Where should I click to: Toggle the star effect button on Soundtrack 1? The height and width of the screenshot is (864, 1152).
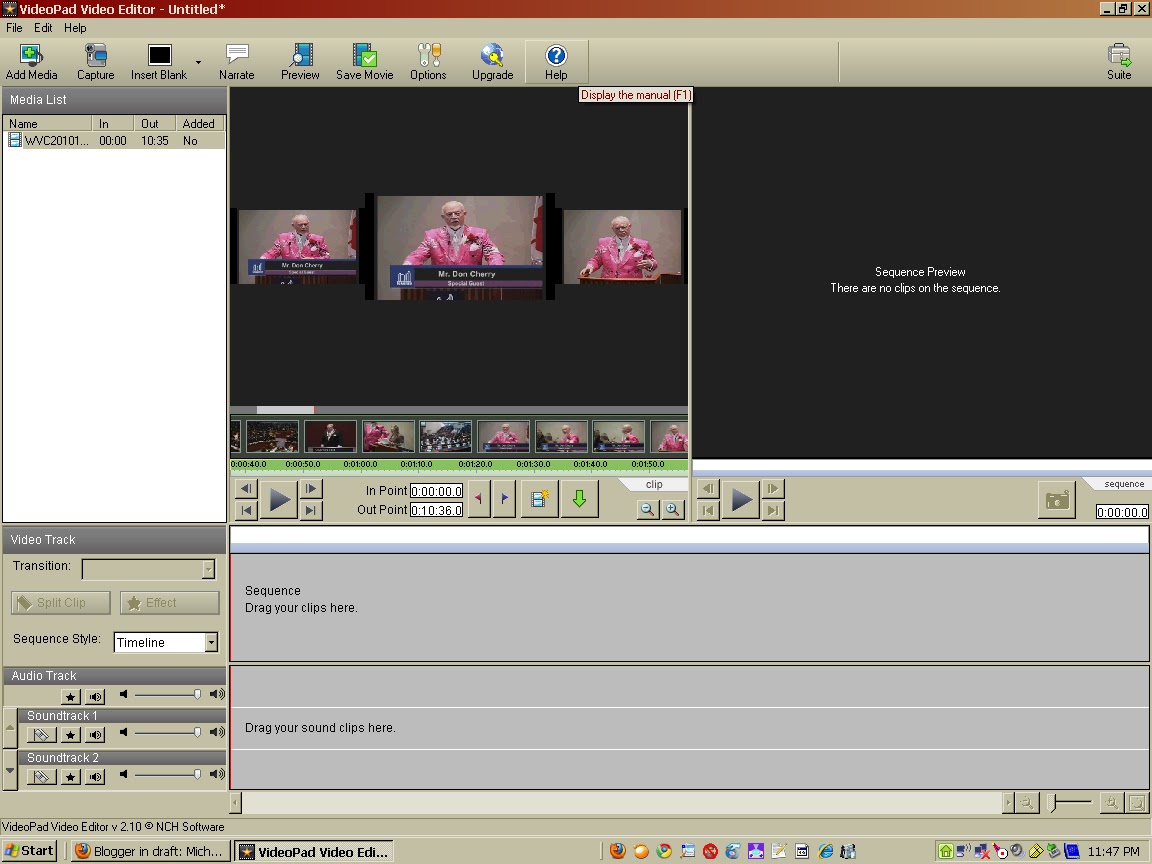click(x=70, y=734)
